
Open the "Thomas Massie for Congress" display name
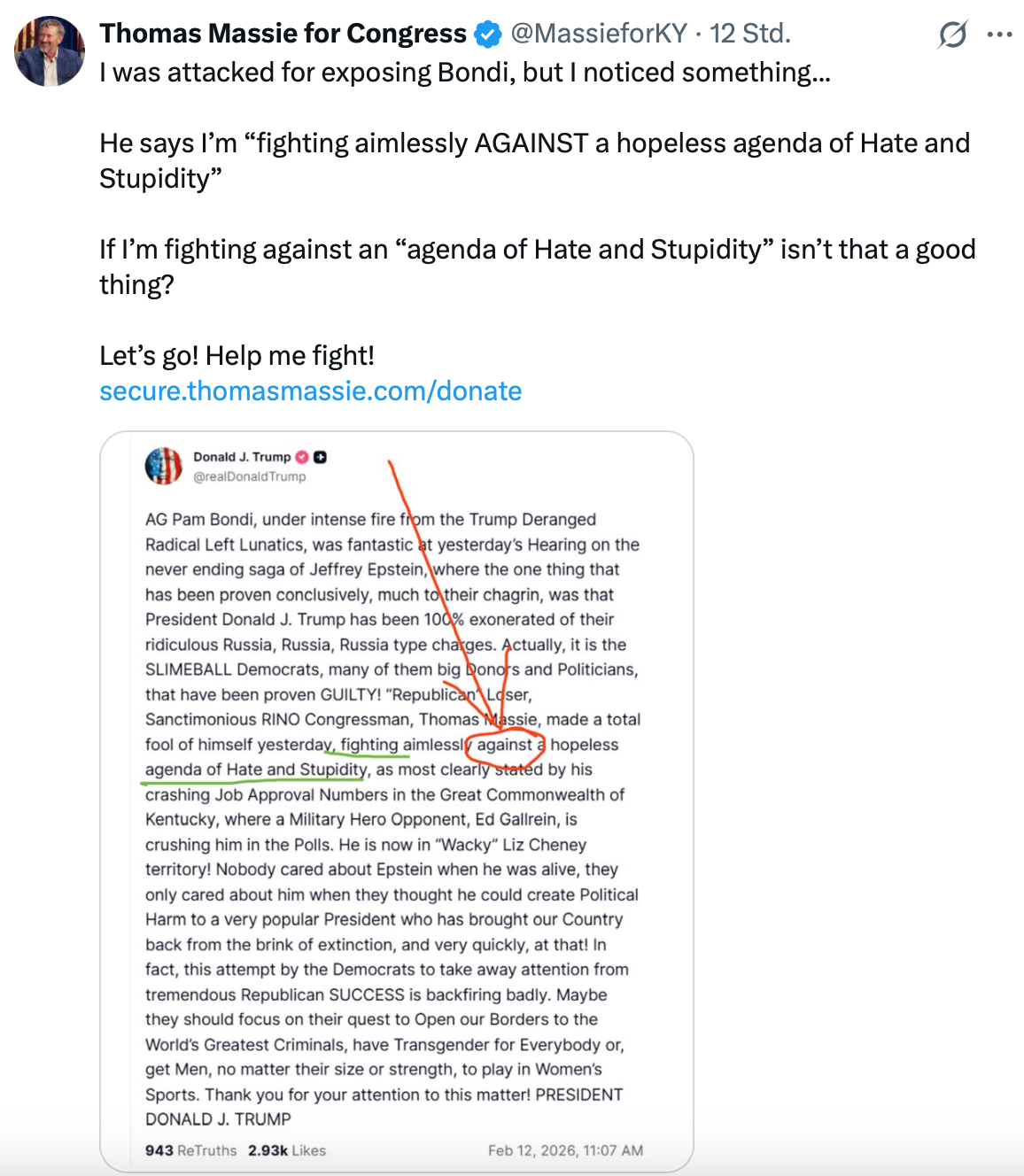(x=283, y=34)
